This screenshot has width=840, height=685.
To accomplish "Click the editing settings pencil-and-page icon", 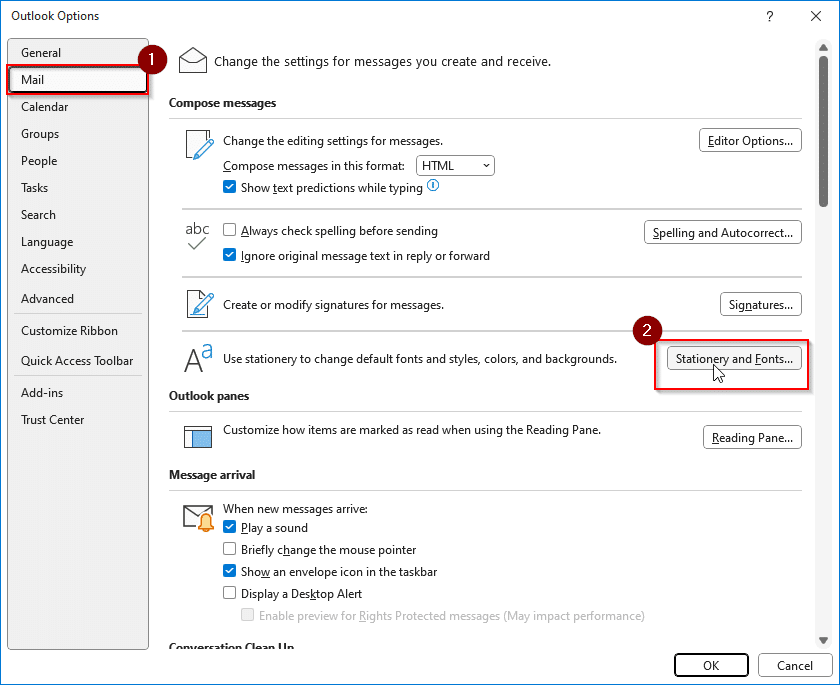I will click(x=199, y=145).
